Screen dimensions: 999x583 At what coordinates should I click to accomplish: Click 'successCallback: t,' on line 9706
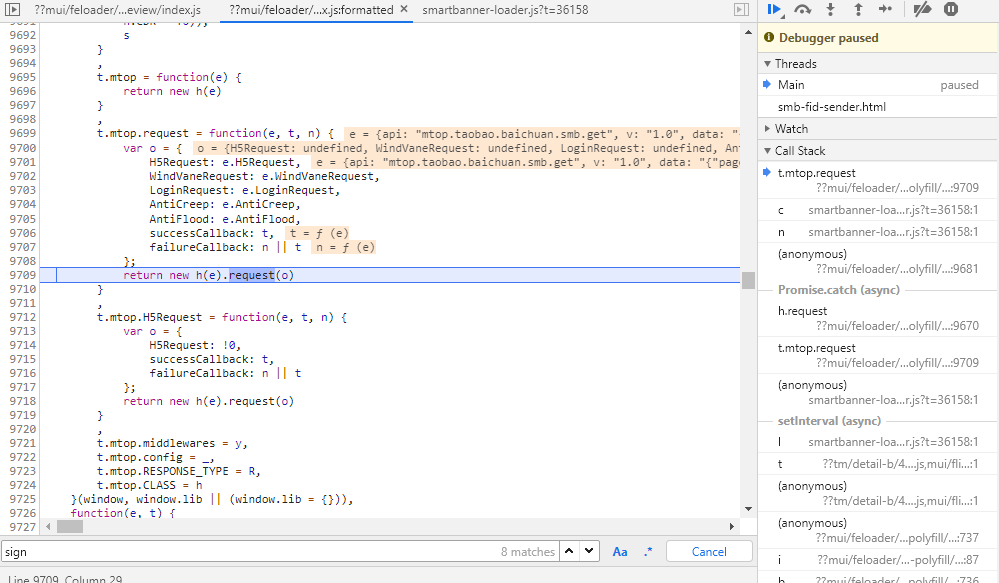coord(212,233)
